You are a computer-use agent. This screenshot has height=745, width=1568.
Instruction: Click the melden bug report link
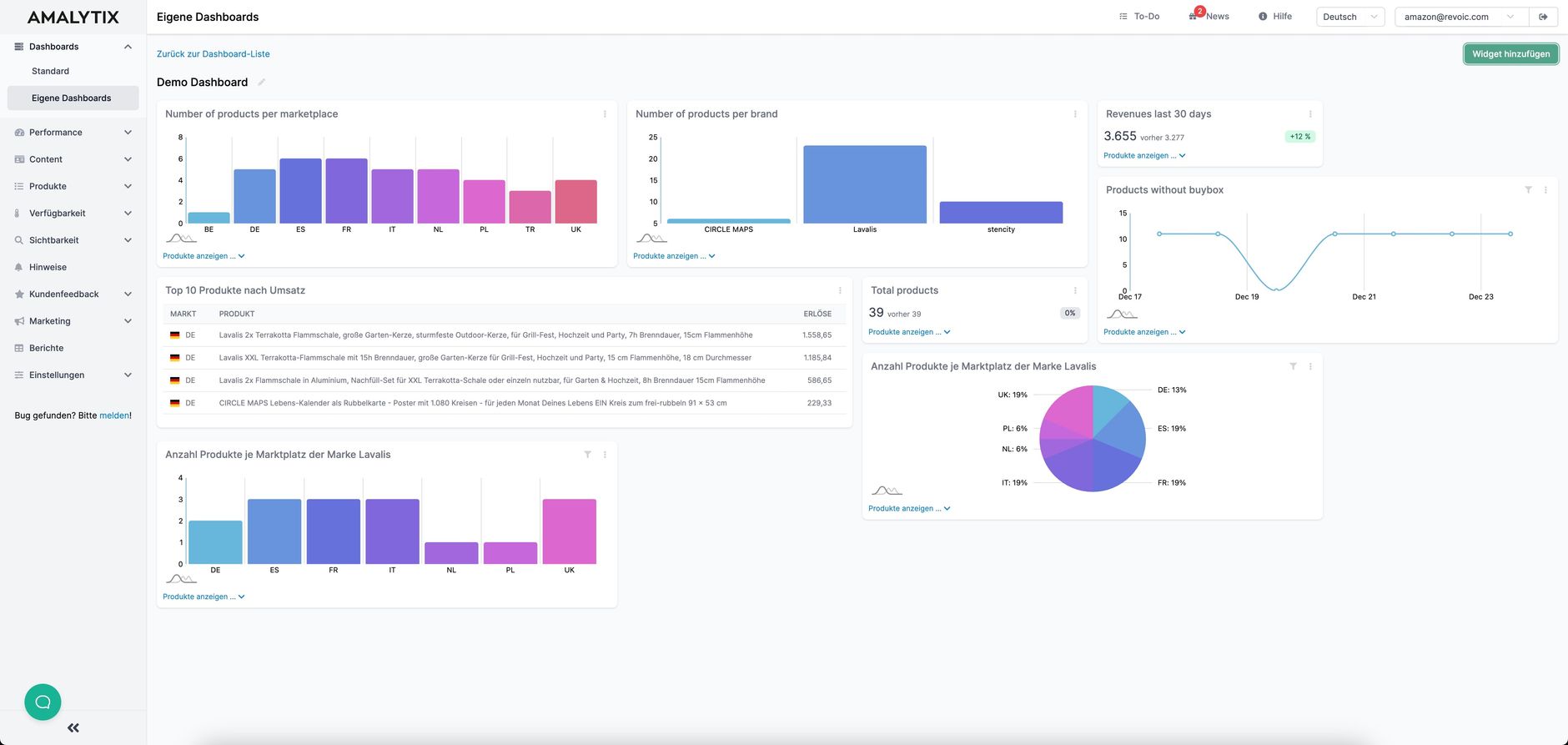114,415
